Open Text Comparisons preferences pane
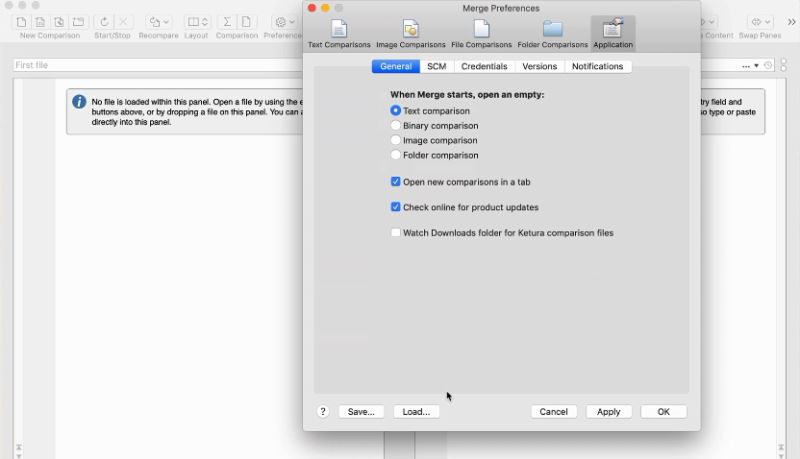Image resolution: width=800 pixels, height=459 pixels. [339, 34]
